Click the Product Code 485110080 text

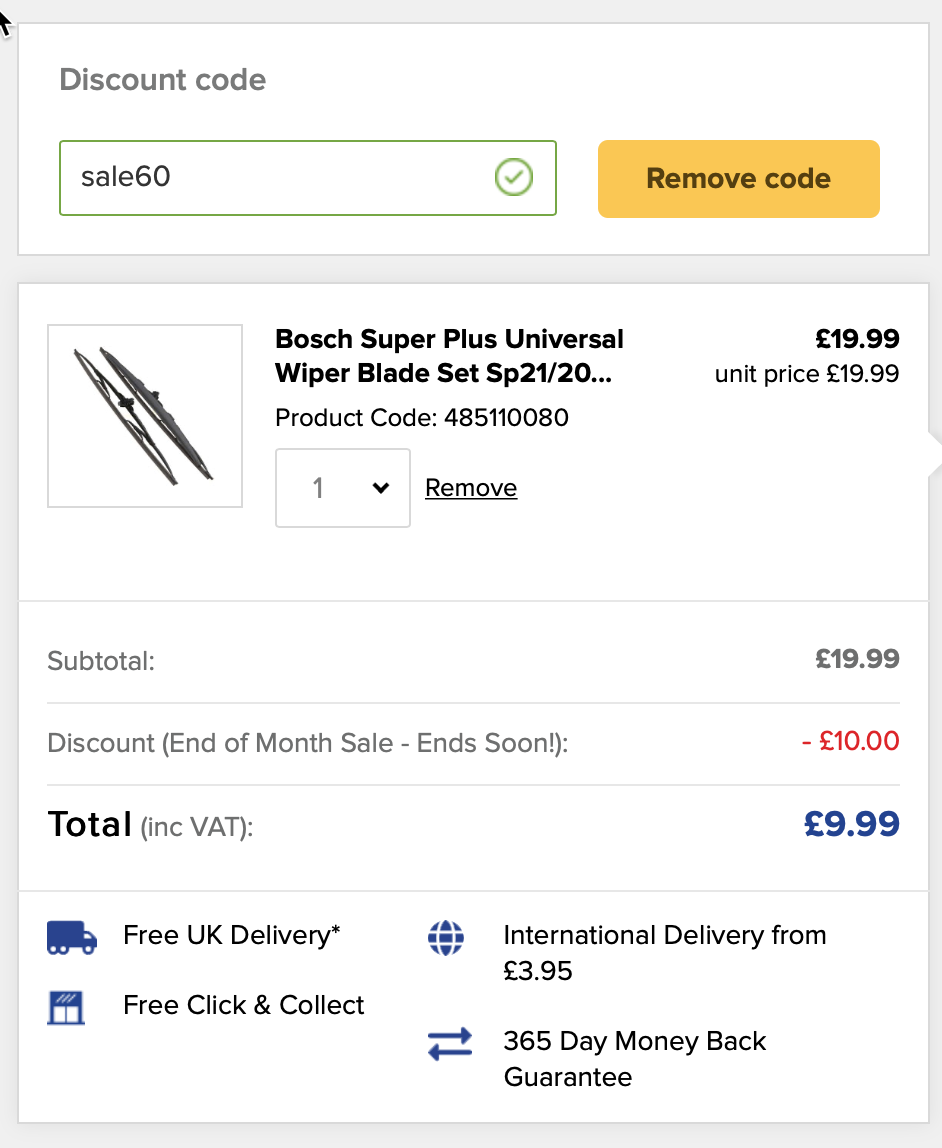422,417
